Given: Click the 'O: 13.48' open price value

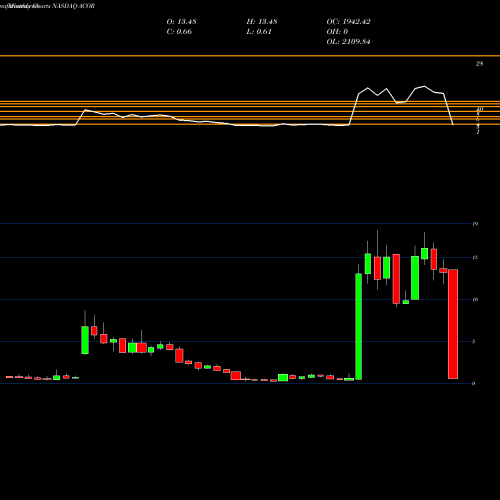Looking at the screenshot, I should 181,22.
